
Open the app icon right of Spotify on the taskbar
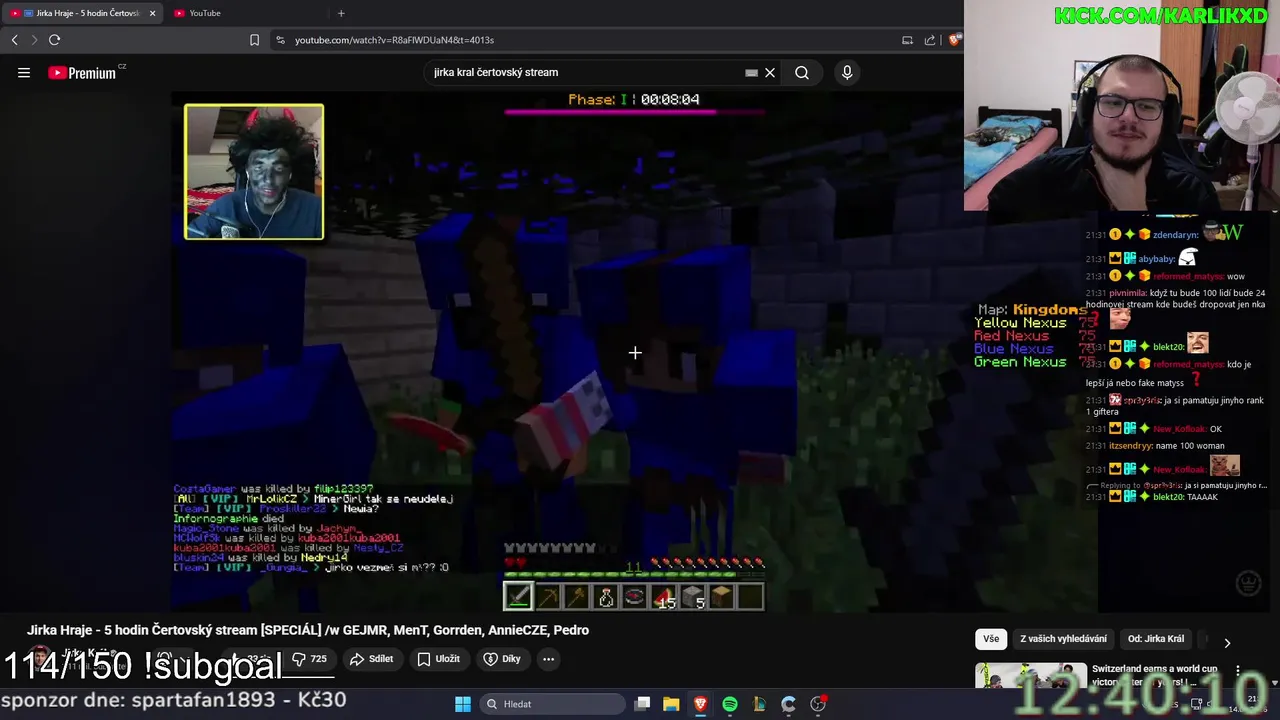coord(759,704)
